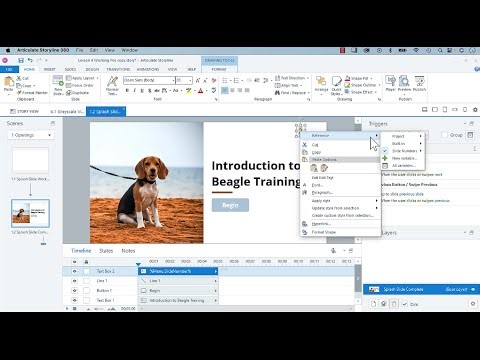Image resolution: width=480 pixels, height=360 pixels.
Task: Switch to the INSERT ribbon tab
Action: pos(50,69)
